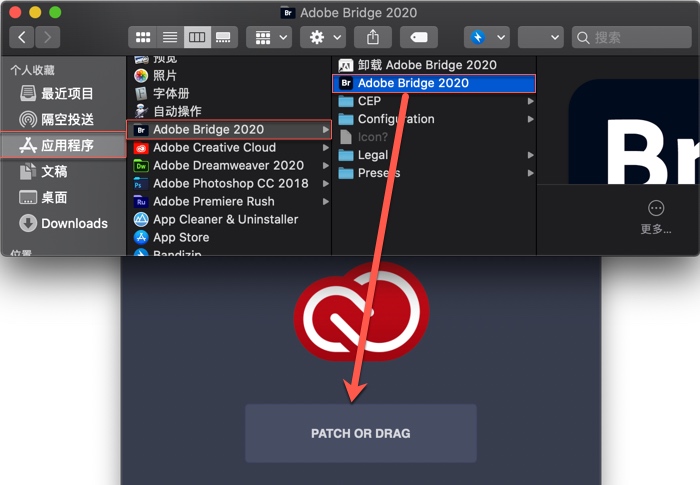Select the Presets folder

(434, 173)
